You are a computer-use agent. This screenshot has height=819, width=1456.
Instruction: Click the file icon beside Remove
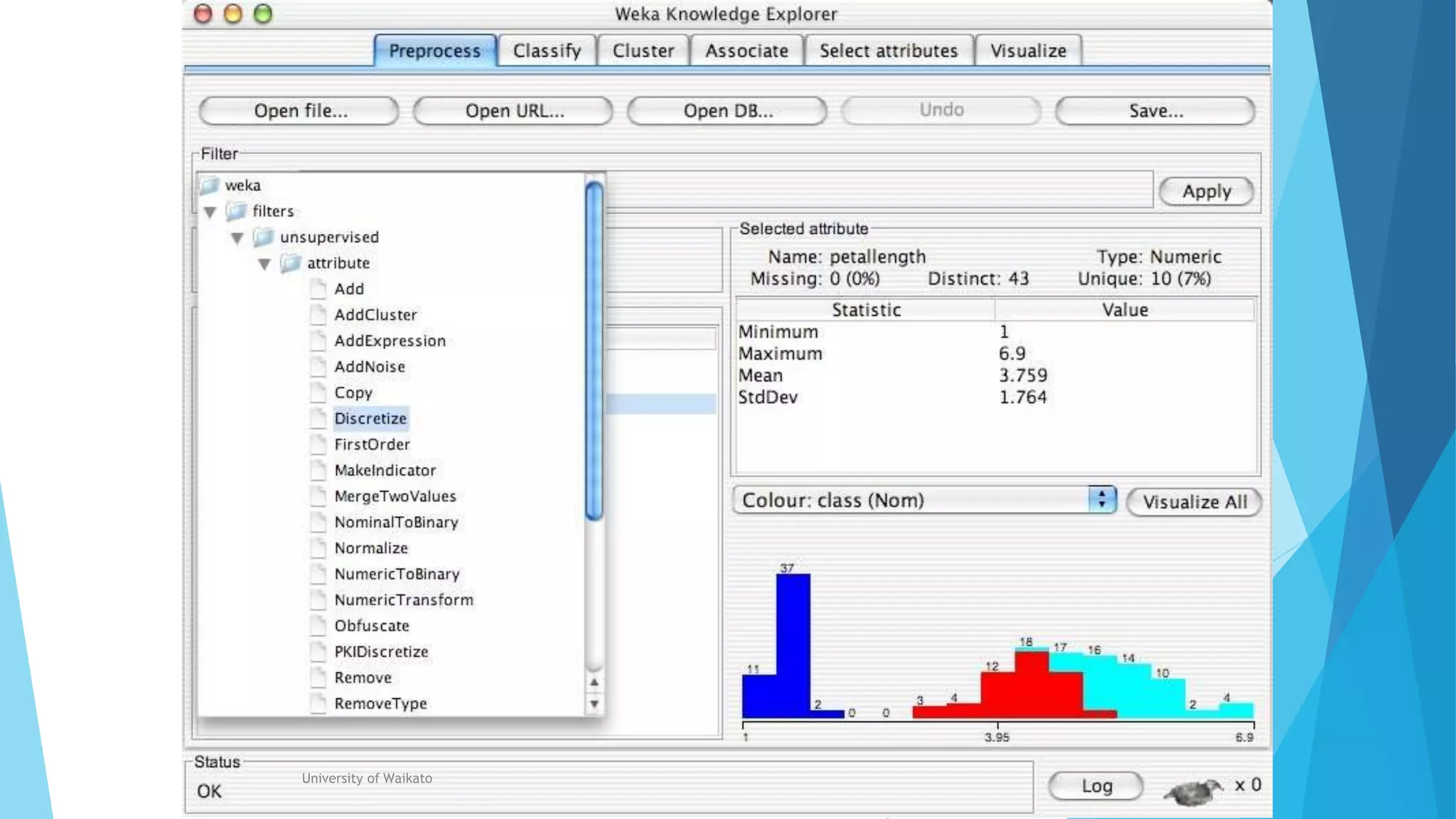(x=318, y=678)
